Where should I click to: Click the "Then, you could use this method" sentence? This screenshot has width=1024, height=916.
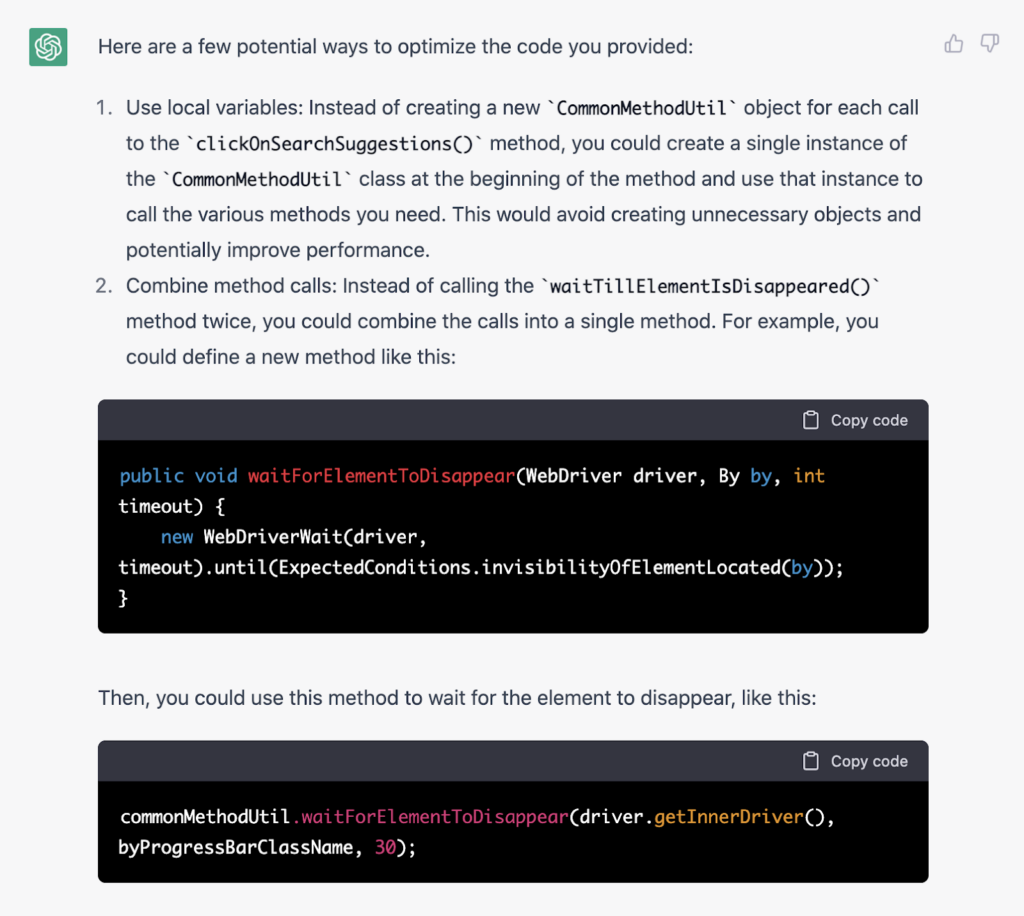(457, 698)
